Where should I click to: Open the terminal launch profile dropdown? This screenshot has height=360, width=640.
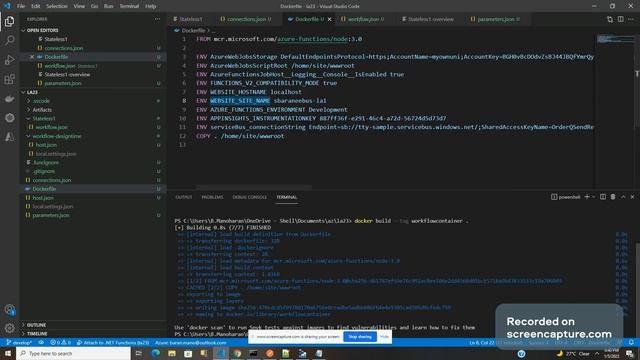click(594, 197)
